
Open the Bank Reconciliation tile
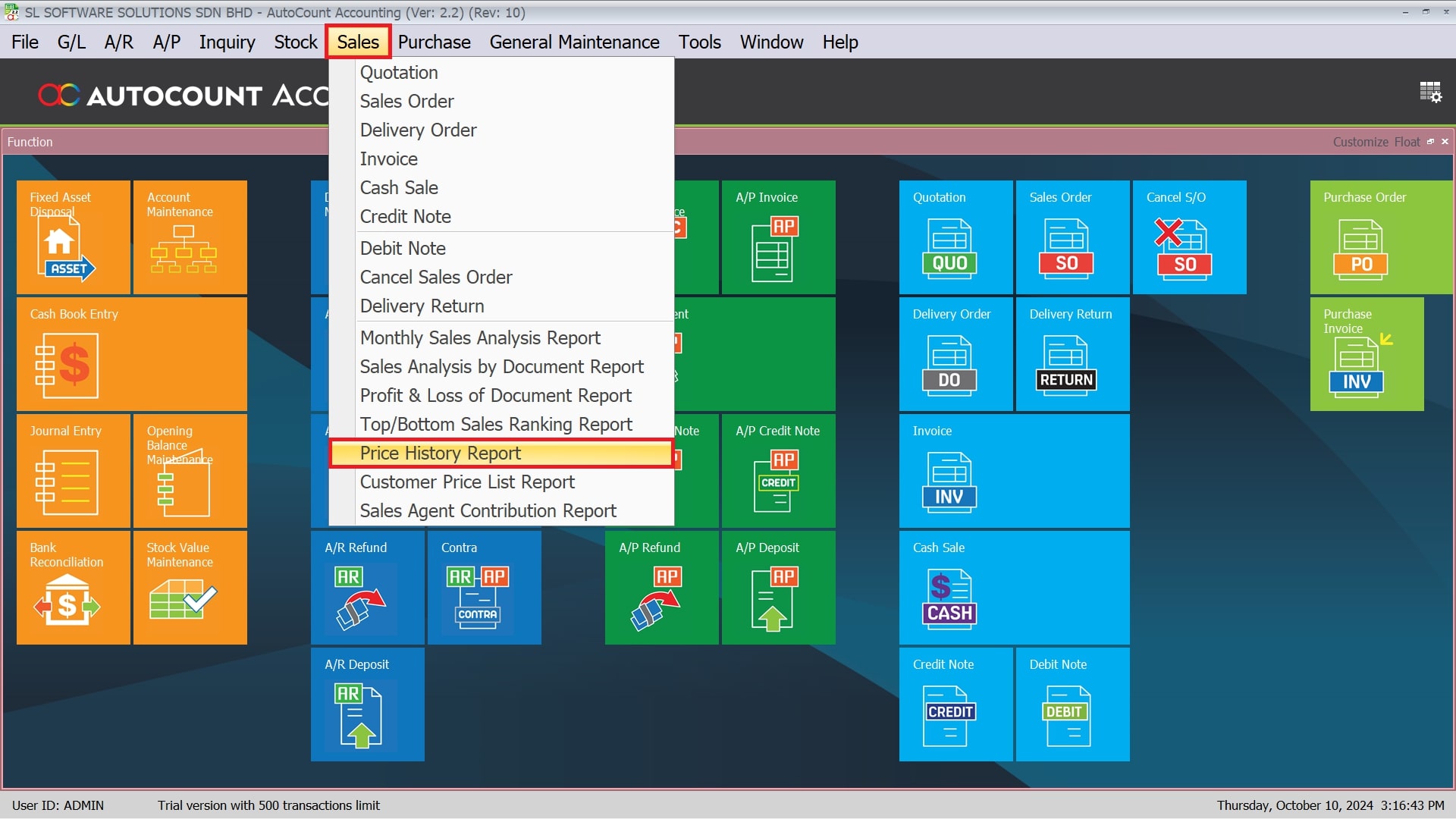point(73,588)
